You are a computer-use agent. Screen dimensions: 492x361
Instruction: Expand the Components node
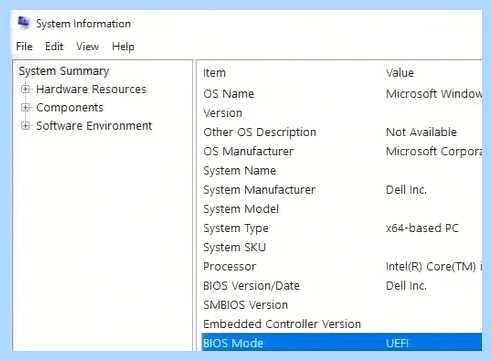[x=25, y=107]
